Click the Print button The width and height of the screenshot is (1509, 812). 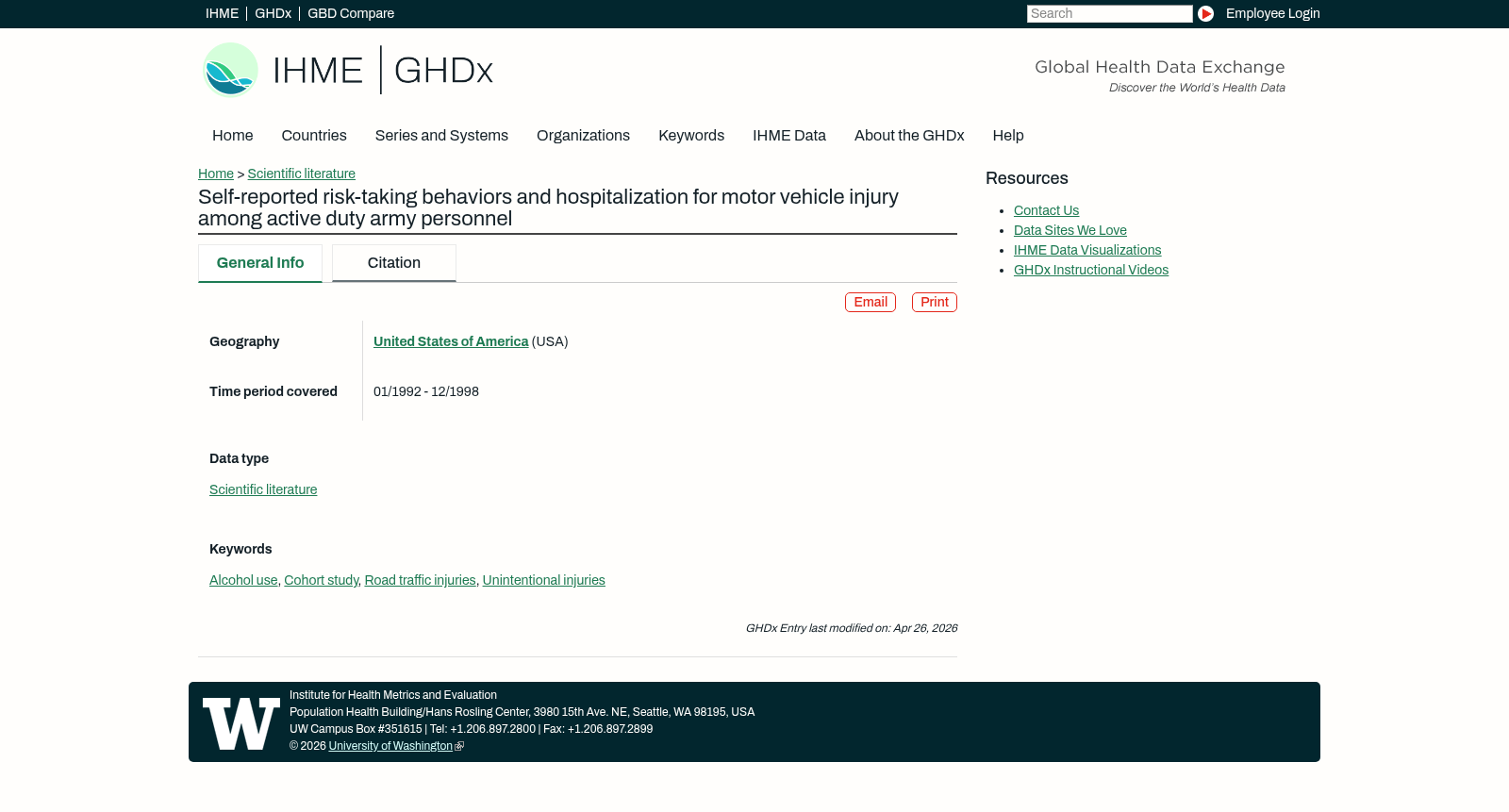point(935,303)
